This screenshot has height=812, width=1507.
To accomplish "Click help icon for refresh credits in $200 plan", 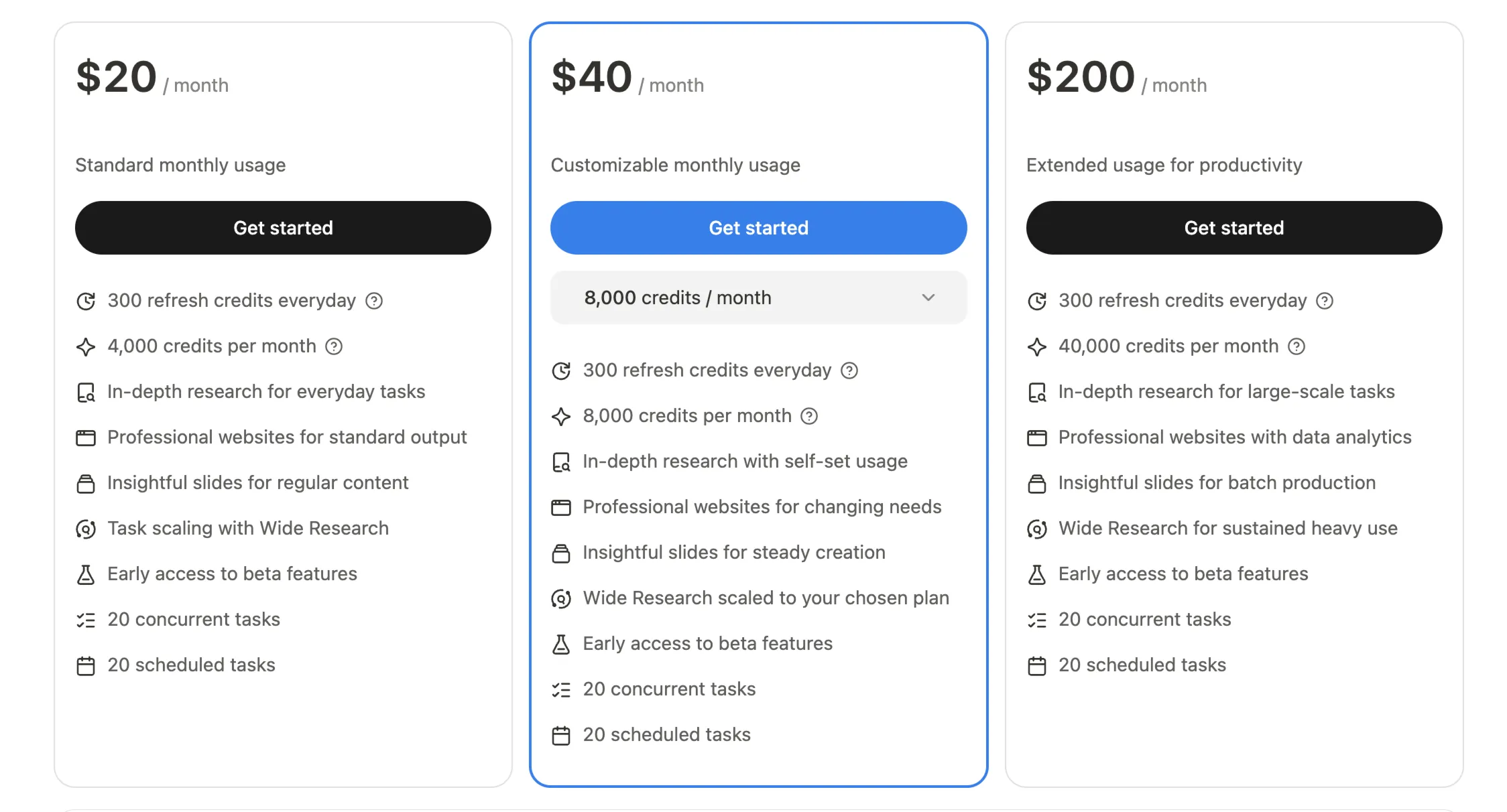I will [x=1325, y=301].
